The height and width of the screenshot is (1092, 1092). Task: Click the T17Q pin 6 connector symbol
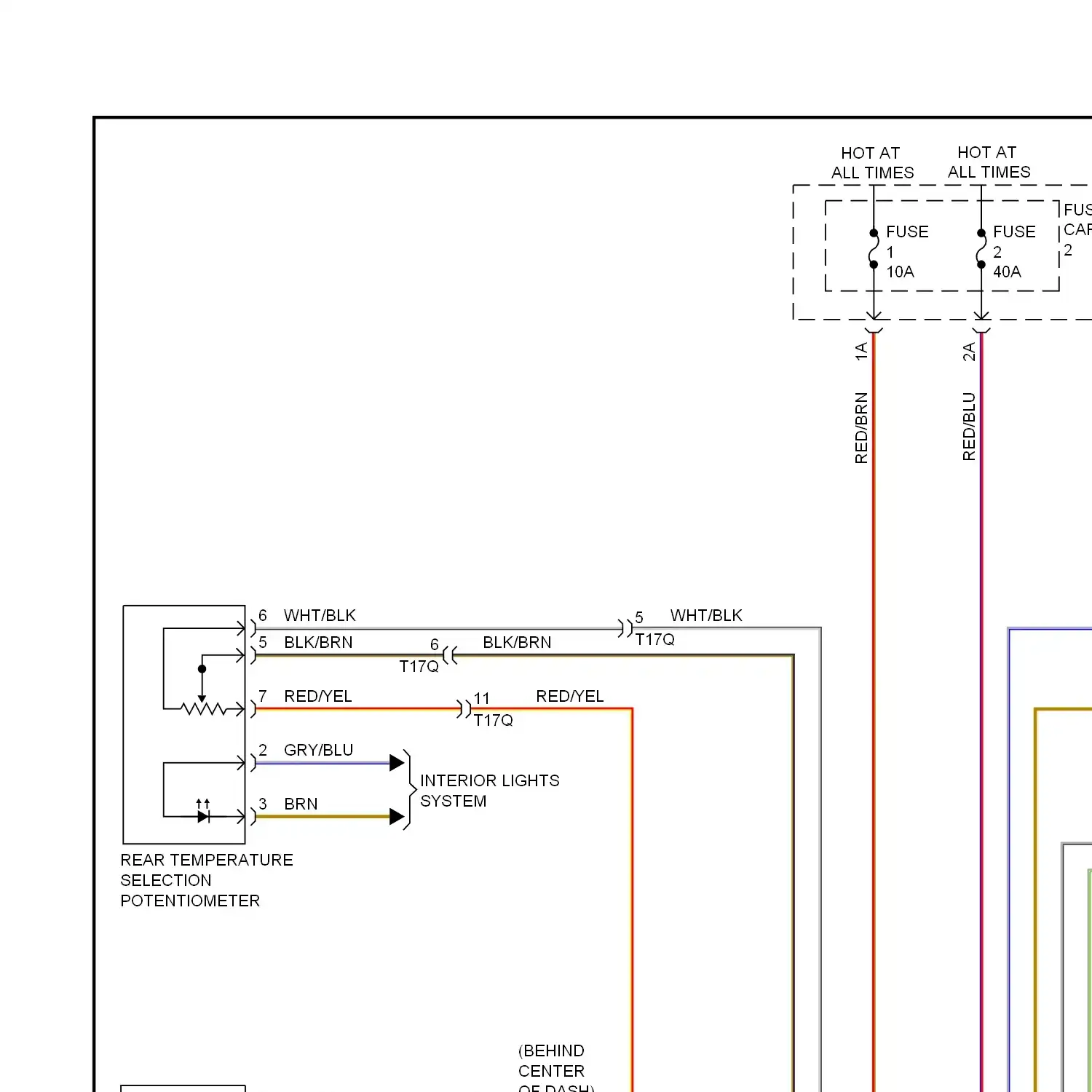coord(450,655)
